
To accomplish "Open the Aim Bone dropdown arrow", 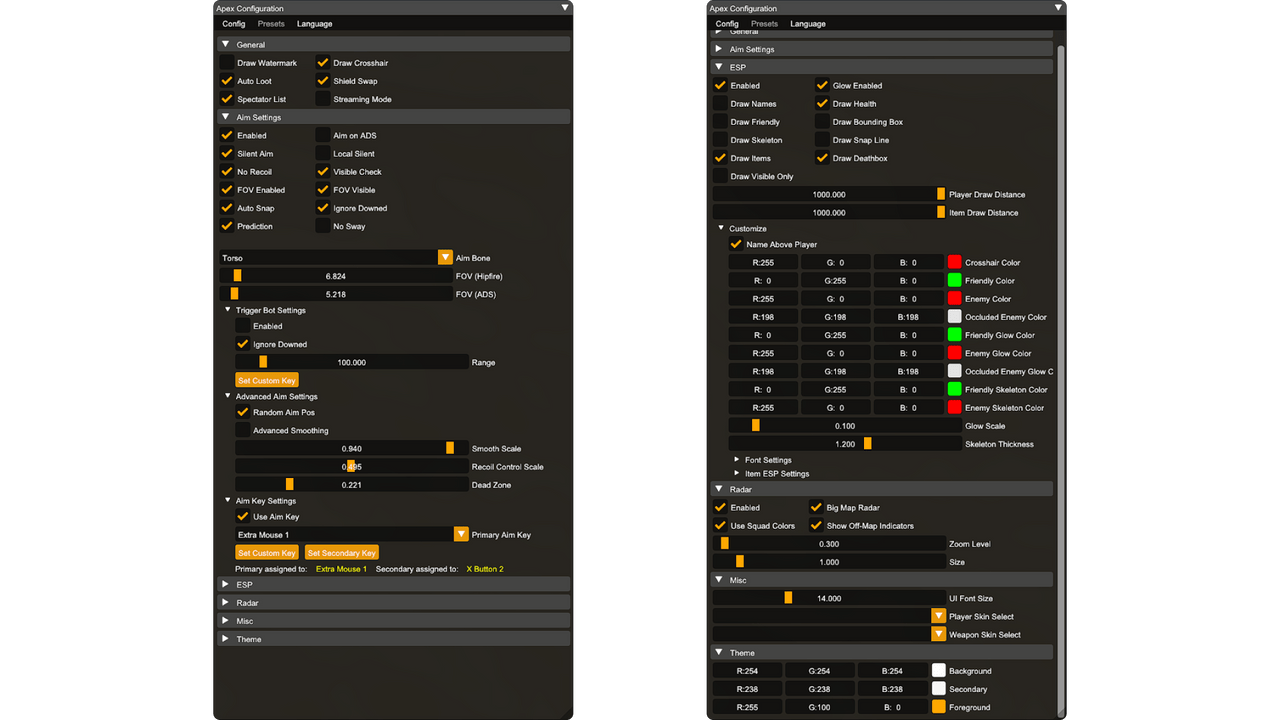I will [446, 257].
